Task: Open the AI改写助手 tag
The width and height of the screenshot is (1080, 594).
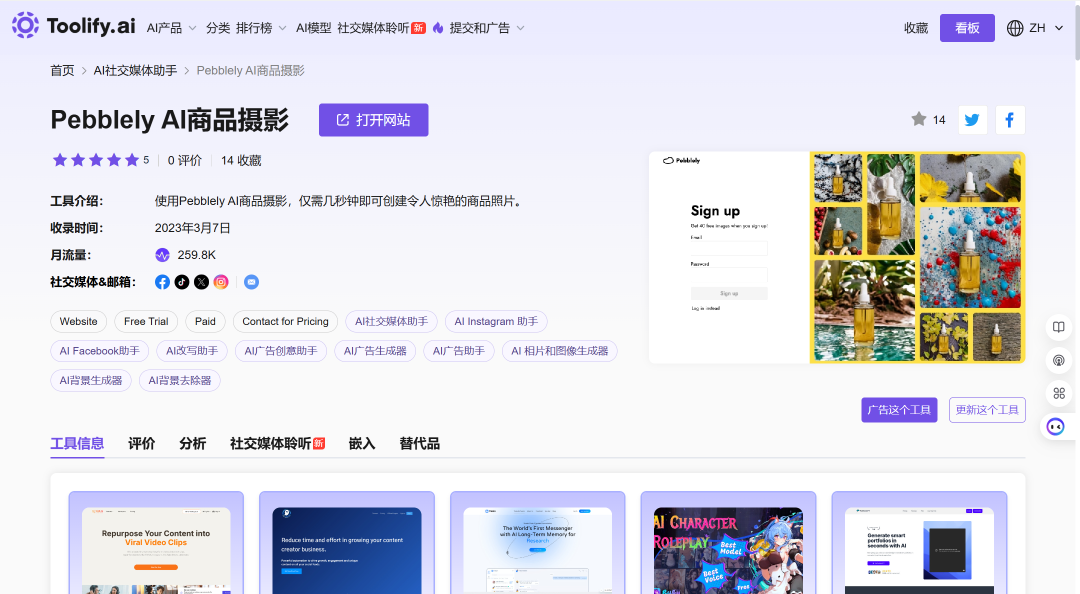Action: coord(192,351)
